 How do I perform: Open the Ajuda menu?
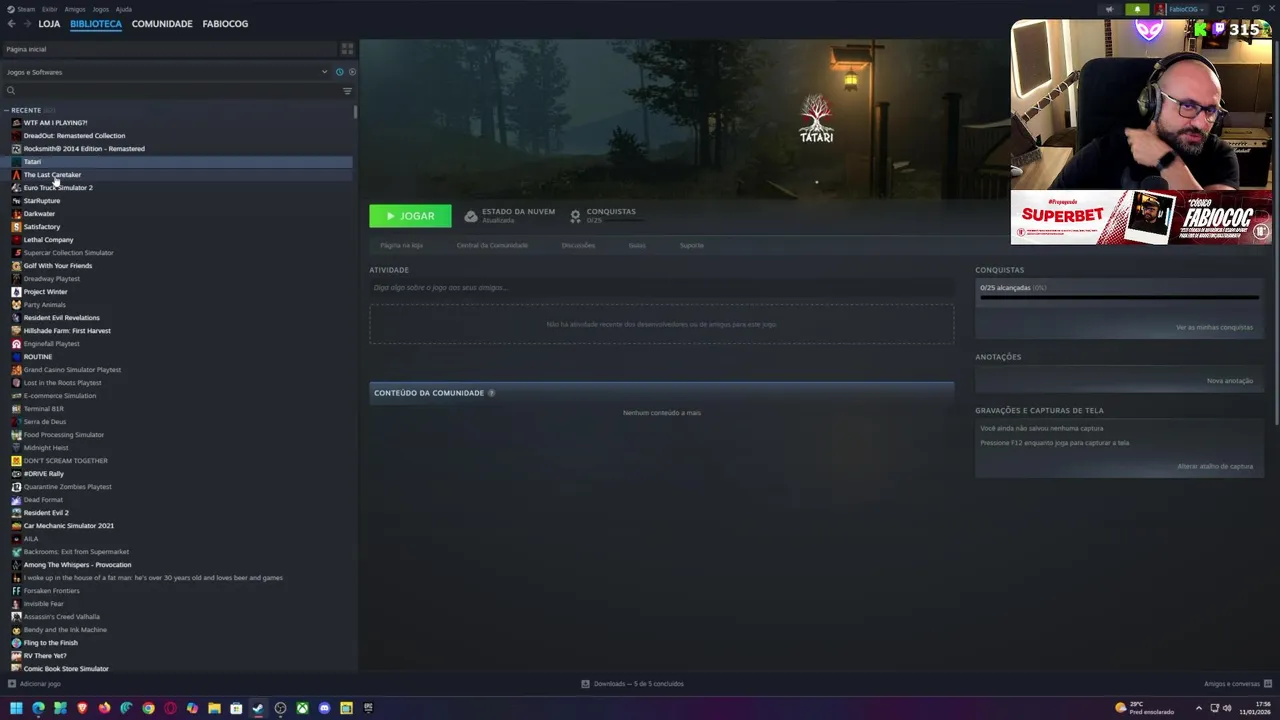[x=124, y=9]
